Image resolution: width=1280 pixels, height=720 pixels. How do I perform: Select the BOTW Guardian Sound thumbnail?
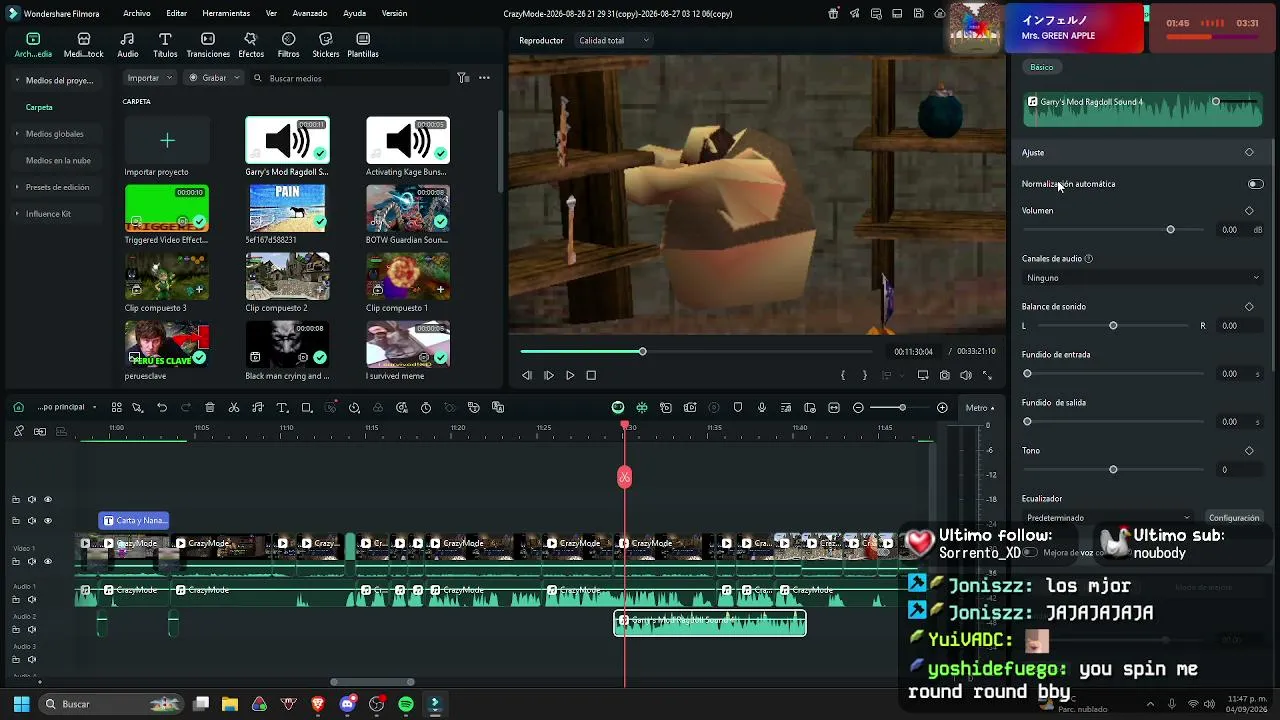(408, 208)
